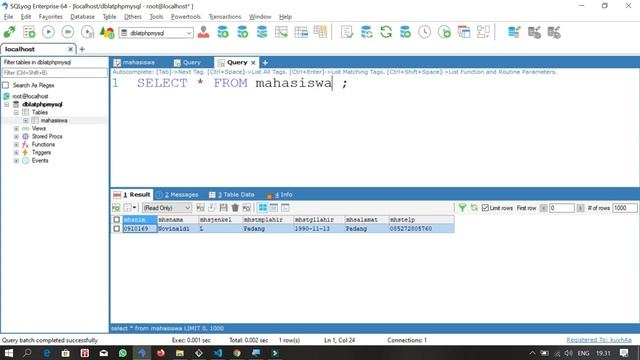Click the refresh sync arrows icon
The height and width of the screenshot is (360, 640).
click(x=386, y=32)
